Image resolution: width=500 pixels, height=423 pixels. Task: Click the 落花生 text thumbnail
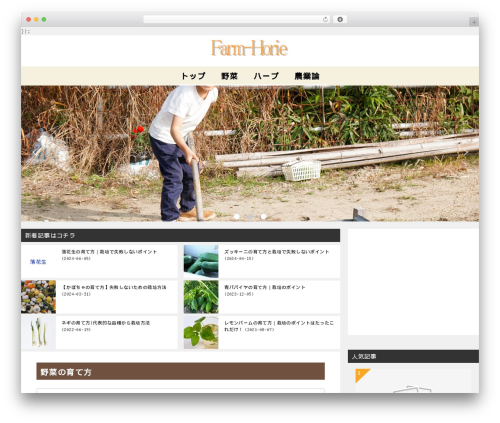click(x=38, y=262)
